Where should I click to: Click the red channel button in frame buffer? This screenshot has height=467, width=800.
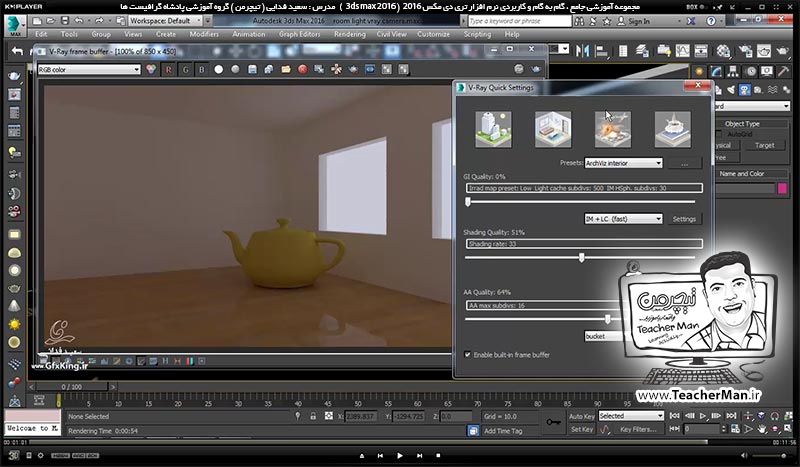(x=168, y=69)
